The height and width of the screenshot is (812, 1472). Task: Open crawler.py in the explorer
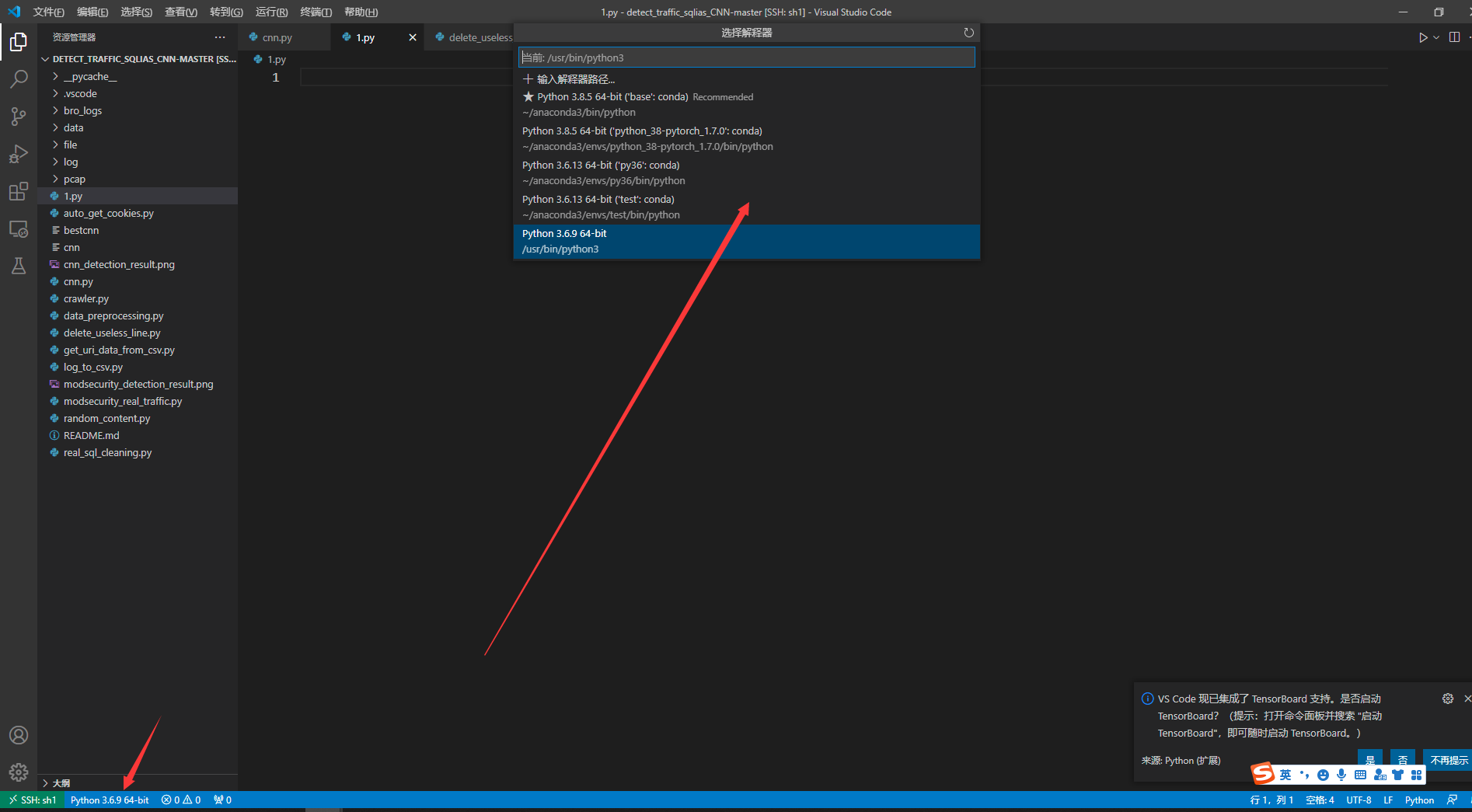pos(138,299)
